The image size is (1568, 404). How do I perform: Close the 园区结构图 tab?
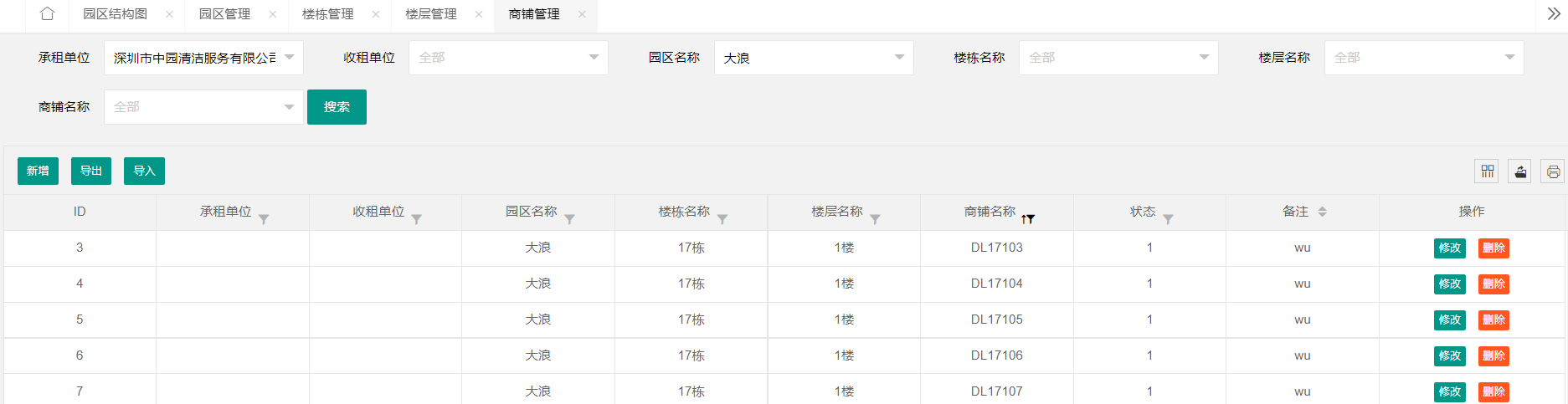pos(169,14)
